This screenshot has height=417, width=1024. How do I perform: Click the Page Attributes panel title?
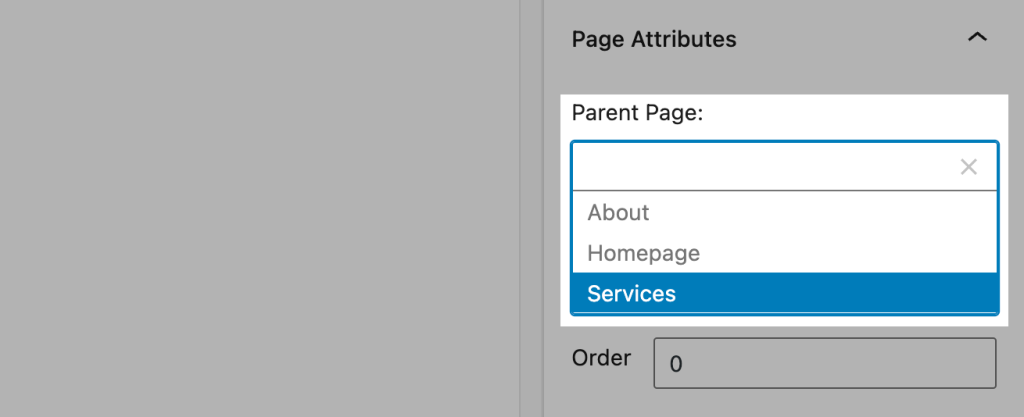(x=654, y=39)
